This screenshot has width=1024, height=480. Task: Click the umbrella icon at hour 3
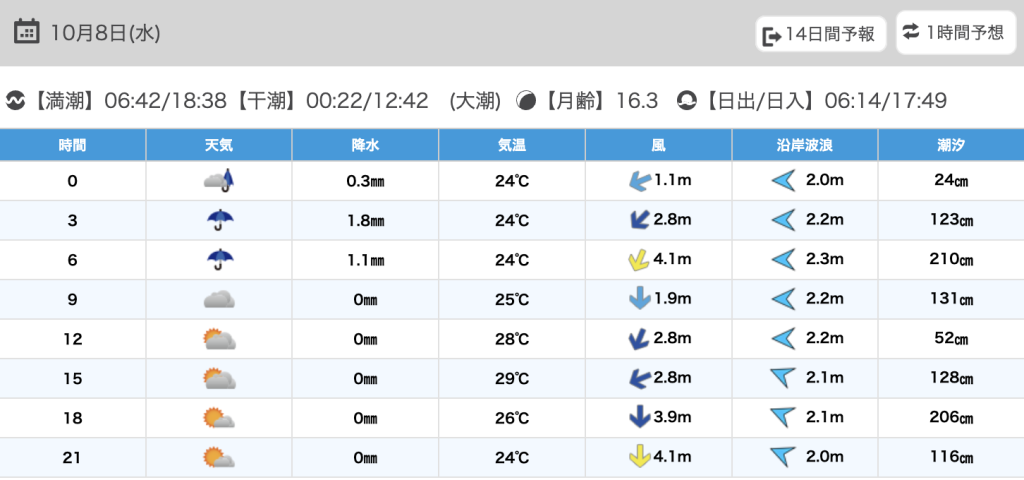pos(219,220)
